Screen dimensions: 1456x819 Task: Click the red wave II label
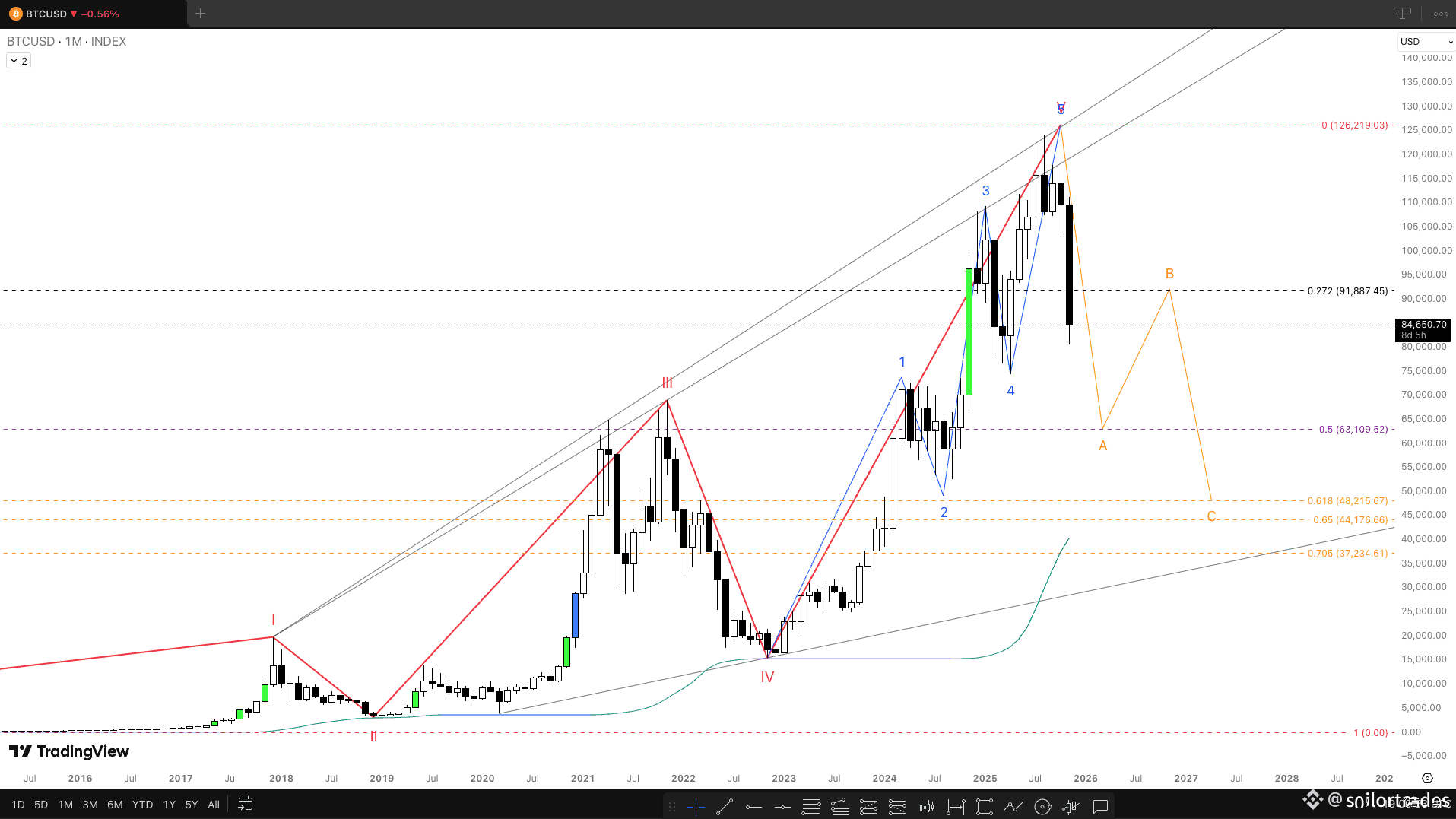coord(373,737)
